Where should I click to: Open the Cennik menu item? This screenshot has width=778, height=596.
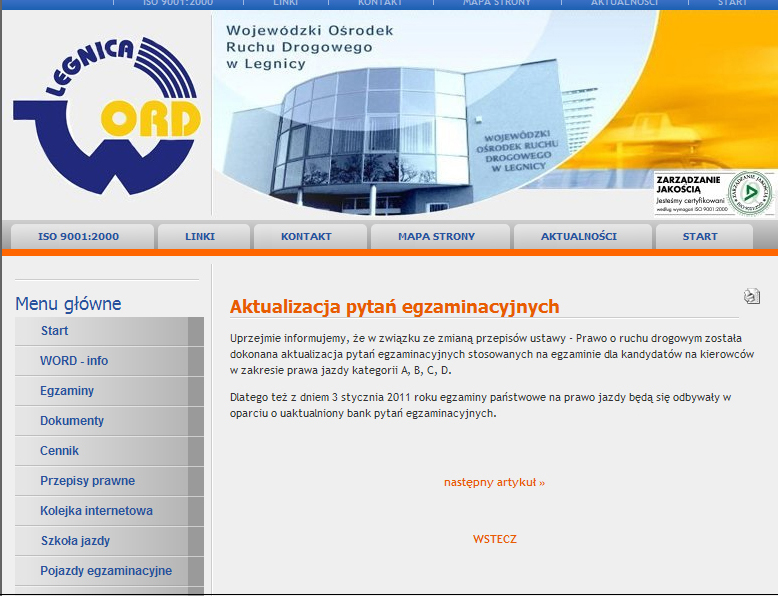(109, 451)
